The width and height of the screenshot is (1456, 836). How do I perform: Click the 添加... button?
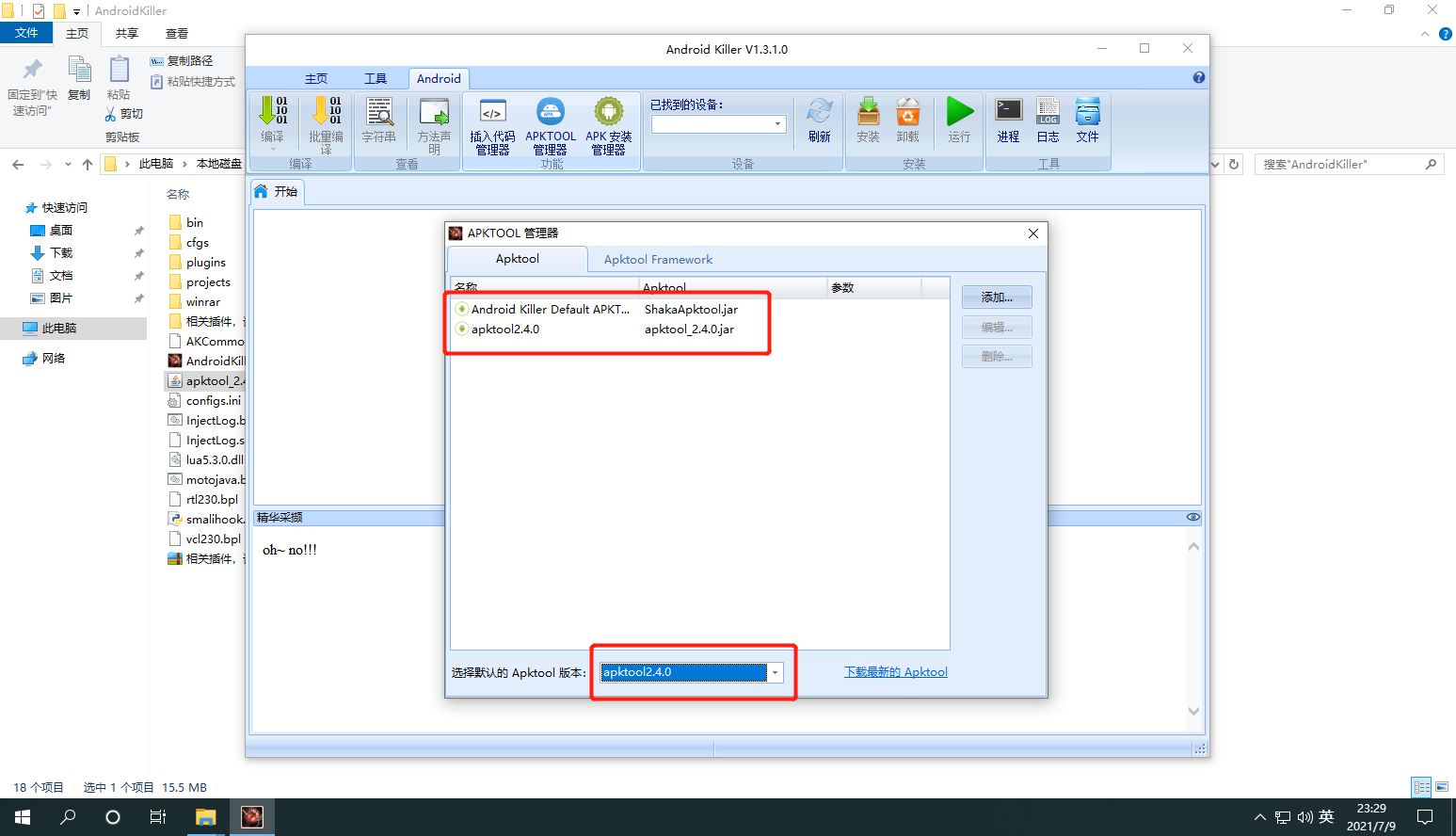[997, 297]
